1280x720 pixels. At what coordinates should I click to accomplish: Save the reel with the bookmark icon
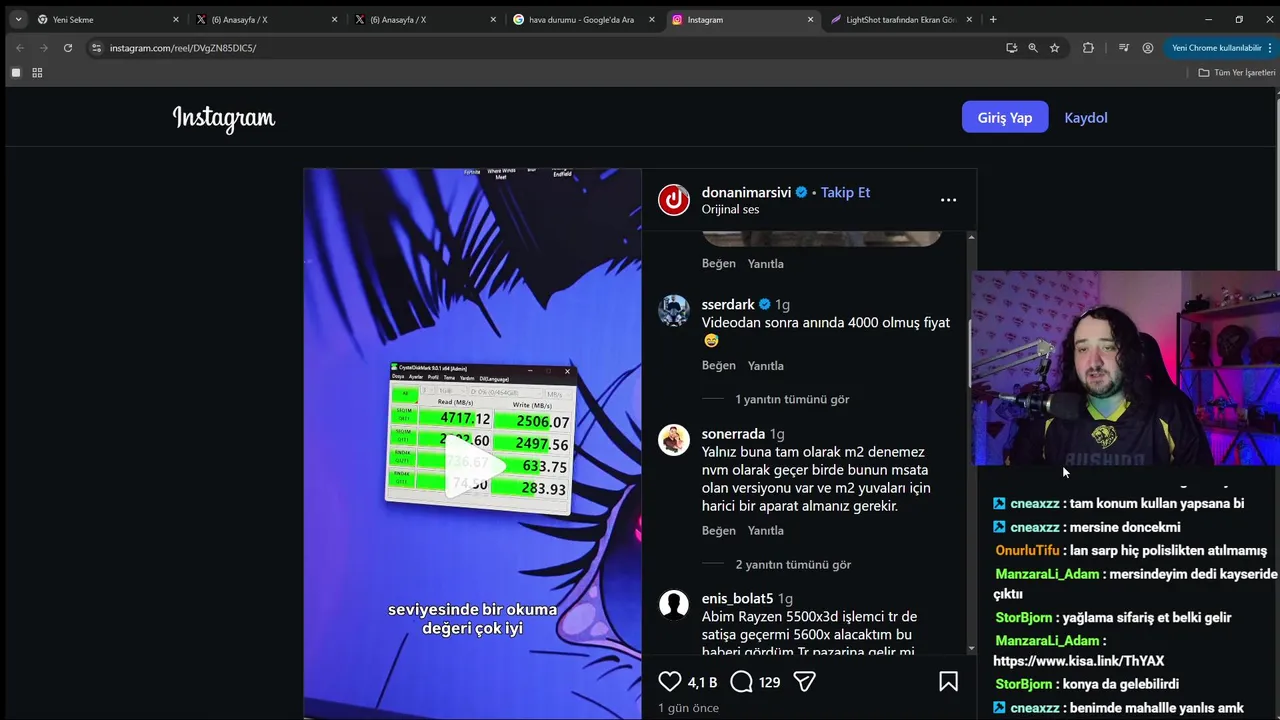coord(948,682)
